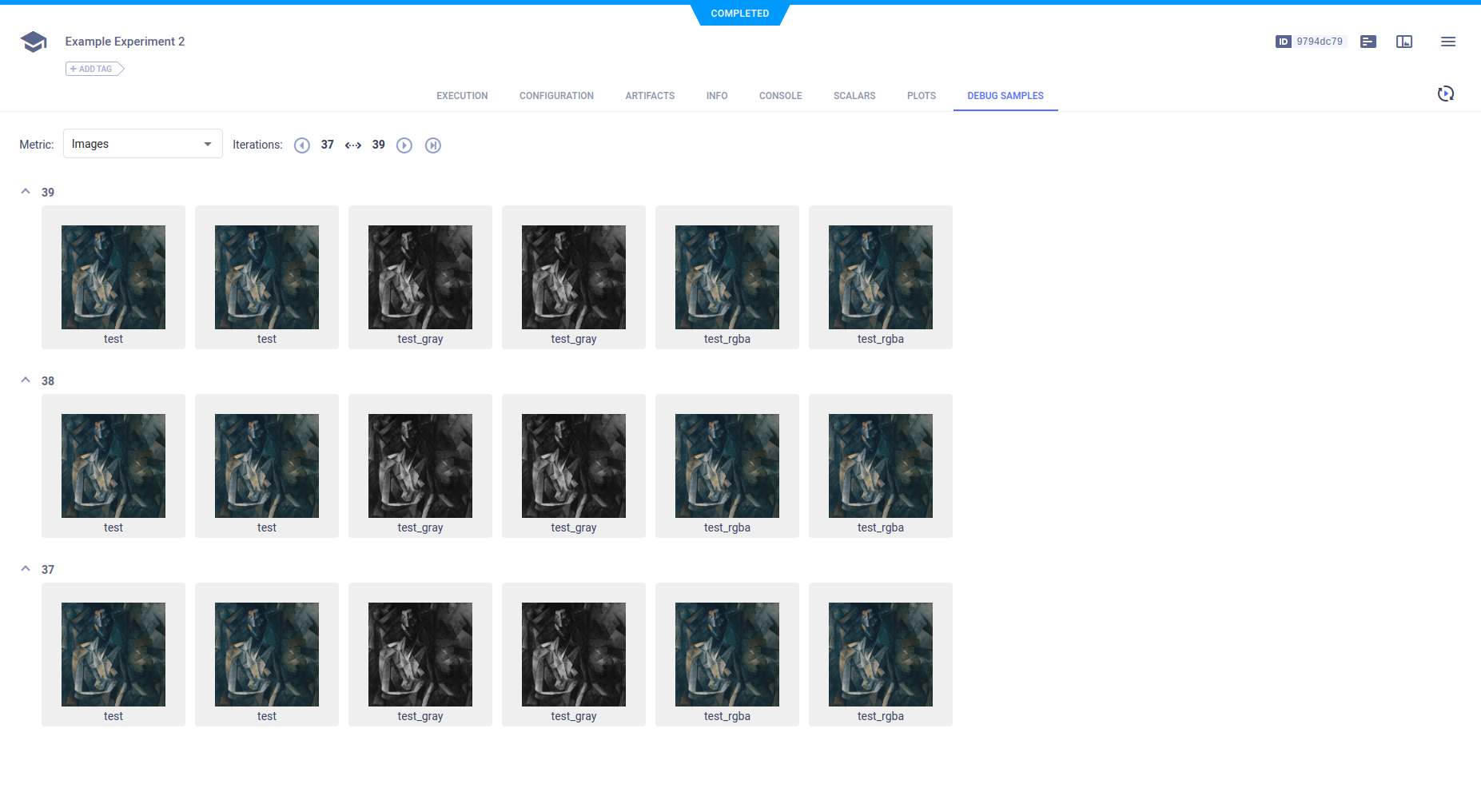Click the previous iteration arrow button
This screenshot has height=812, width=1481.
(x=302, y=145)
